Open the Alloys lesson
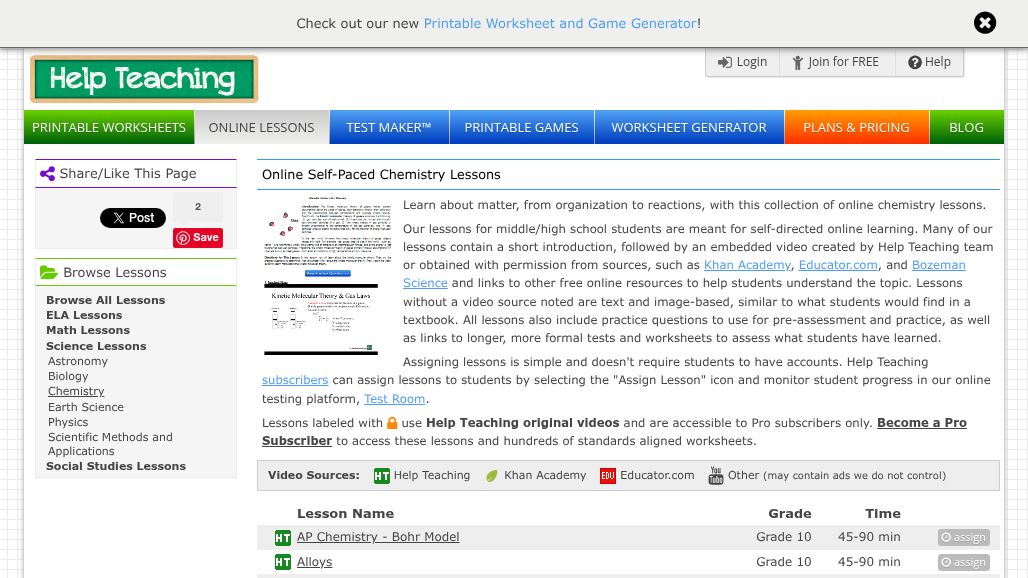The image size is (1028, 578). click(x=315, y=562)
